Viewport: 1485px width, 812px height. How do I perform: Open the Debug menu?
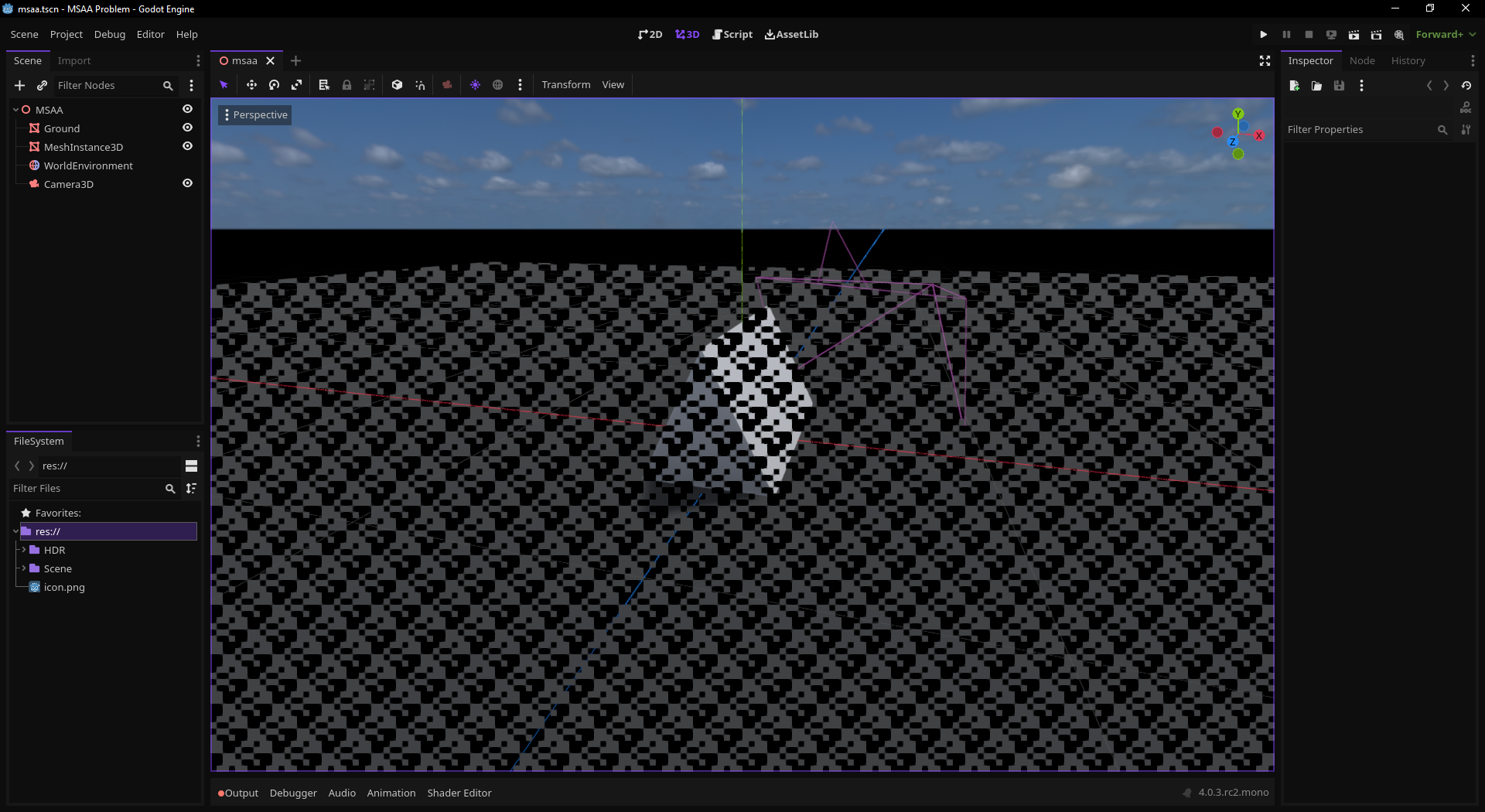(109, 34)
